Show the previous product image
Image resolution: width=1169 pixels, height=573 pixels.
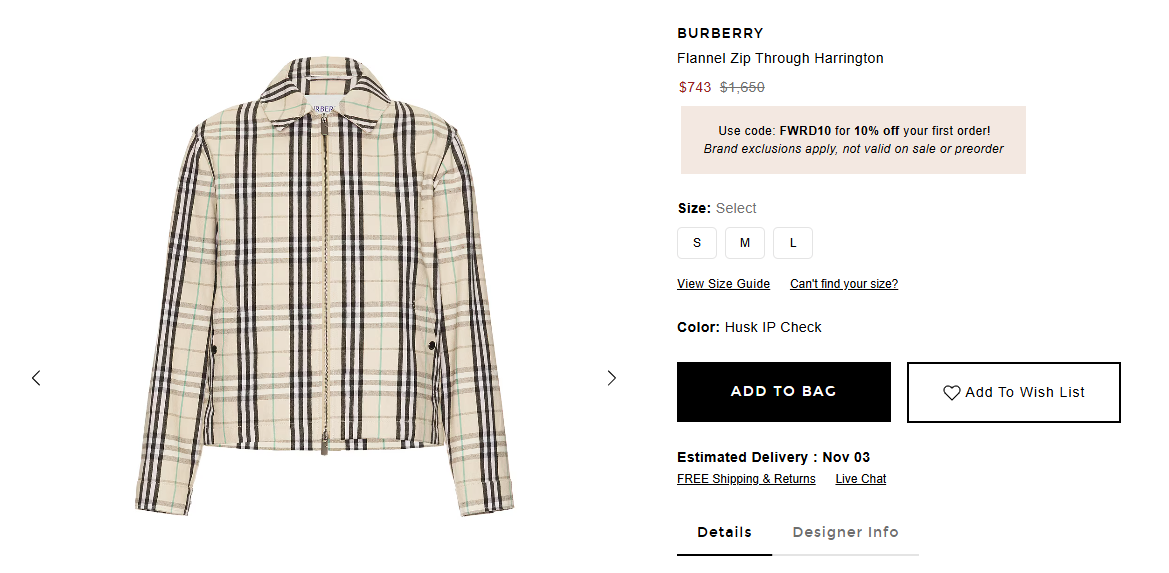[x=36, y=378]
